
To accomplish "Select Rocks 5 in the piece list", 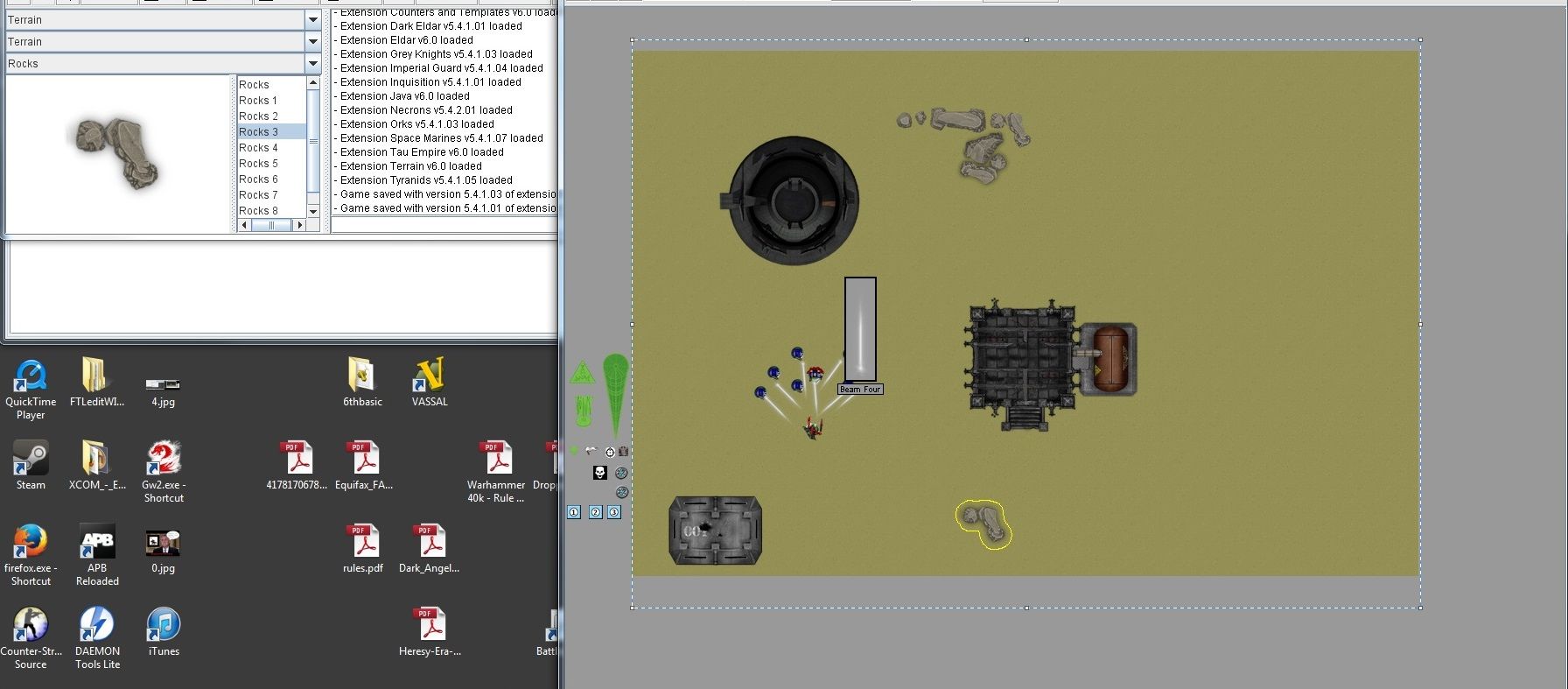I will (x=271, y=164).
